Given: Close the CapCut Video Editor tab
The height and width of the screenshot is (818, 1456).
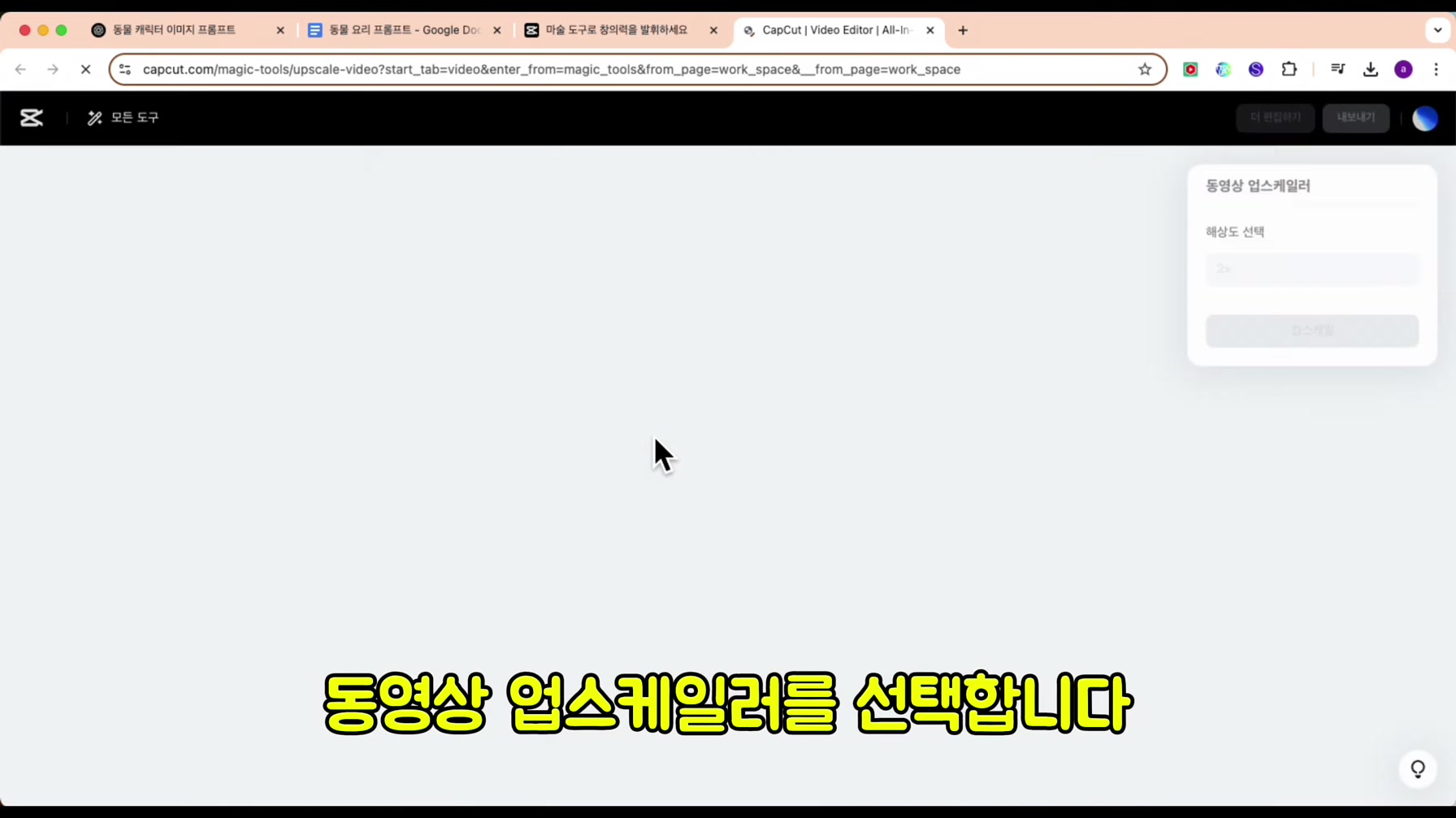Looking at the screenshot, I should click(x=930, y=30).
